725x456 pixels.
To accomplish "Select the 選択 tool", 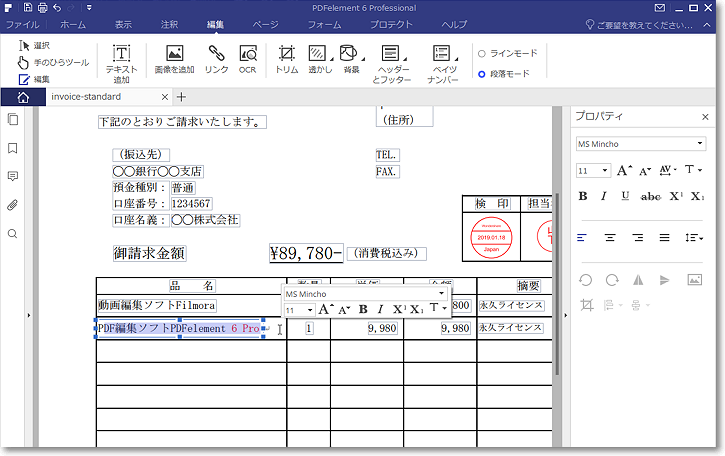I will (34, 45).
